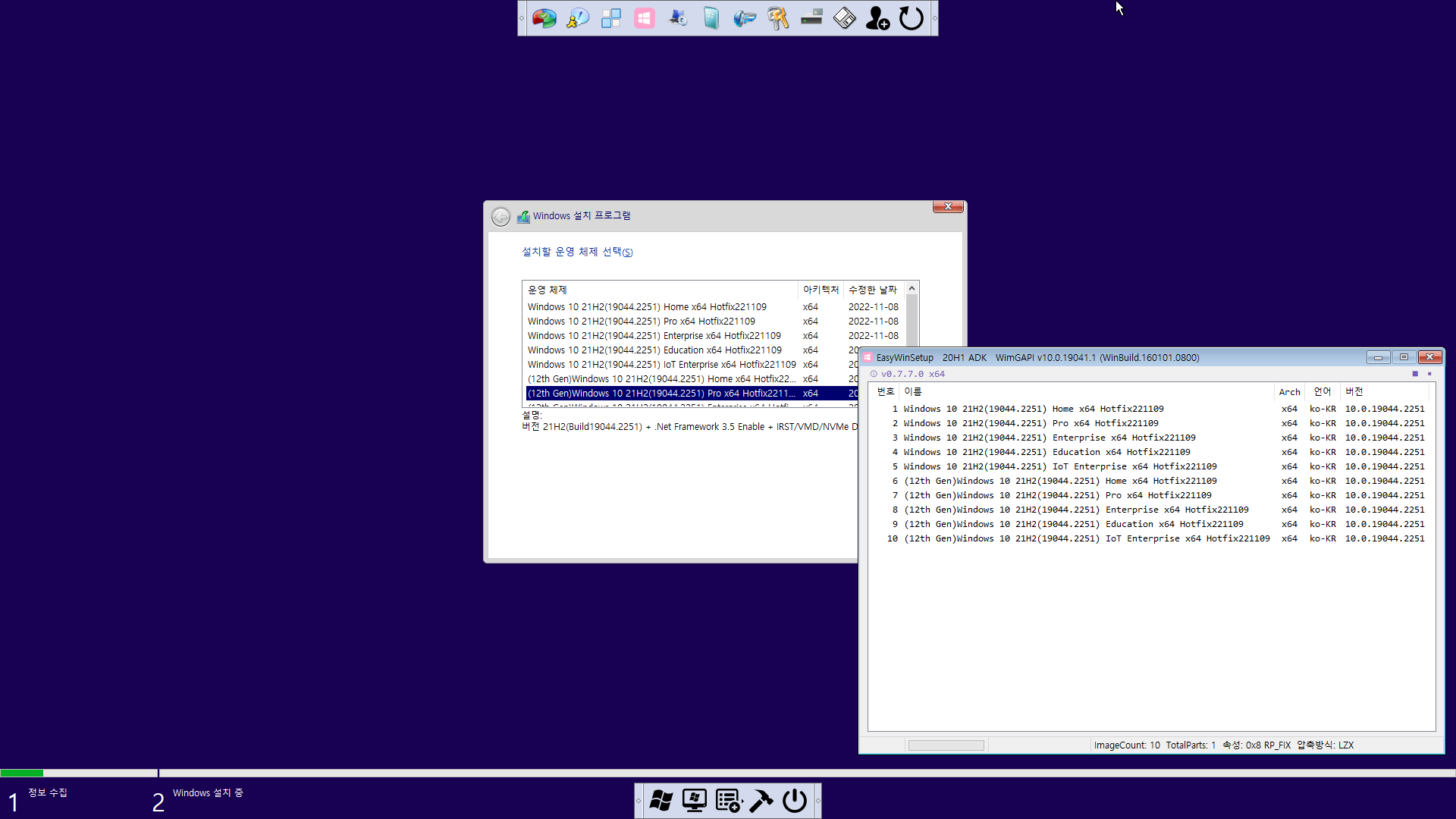Open the list-with-plus menu icon
Image resolution: width=1456 pixels, height=819 pixels.
[x=727, y=801]
